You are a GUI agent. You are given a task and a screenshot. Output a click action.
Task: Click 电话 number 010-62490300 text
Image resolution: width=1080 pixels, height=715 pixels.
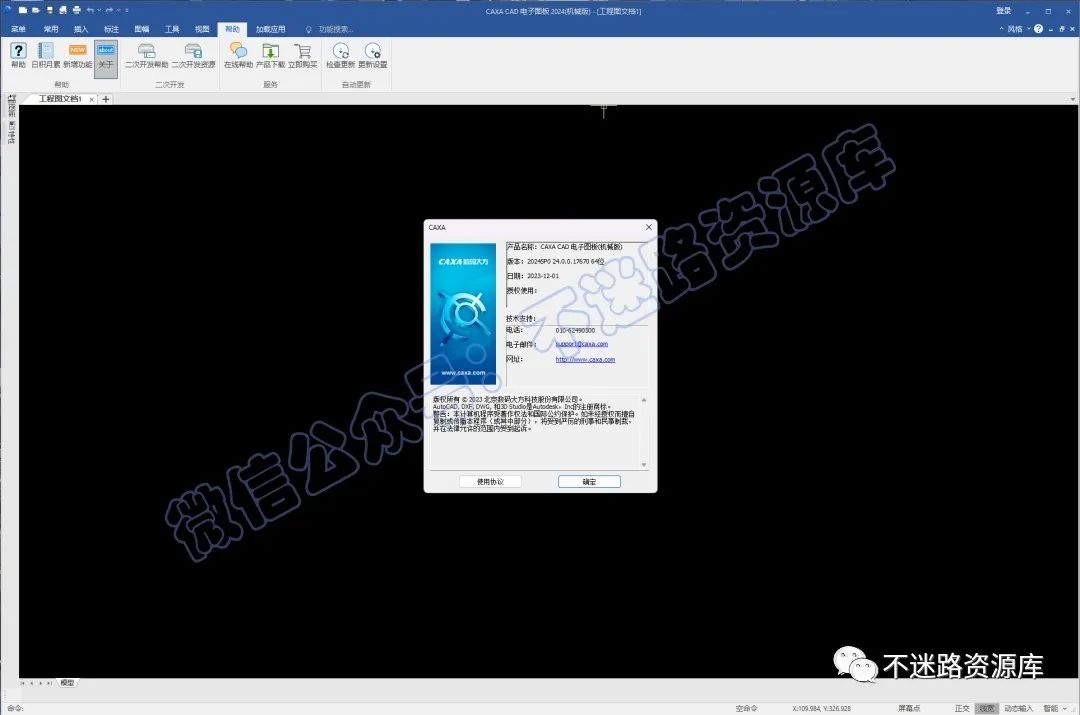(x=575, y=331)
